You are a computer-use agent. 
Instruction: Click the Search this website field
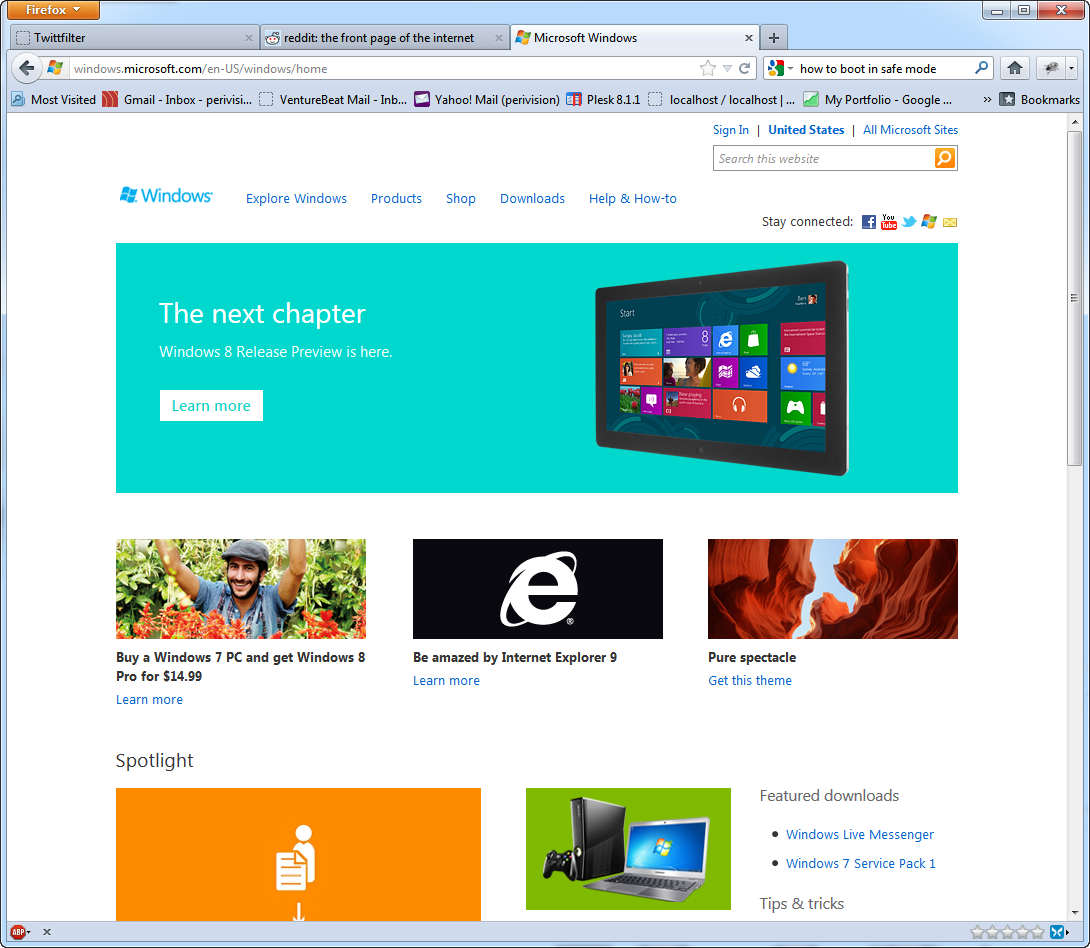(x=824, y=158)
